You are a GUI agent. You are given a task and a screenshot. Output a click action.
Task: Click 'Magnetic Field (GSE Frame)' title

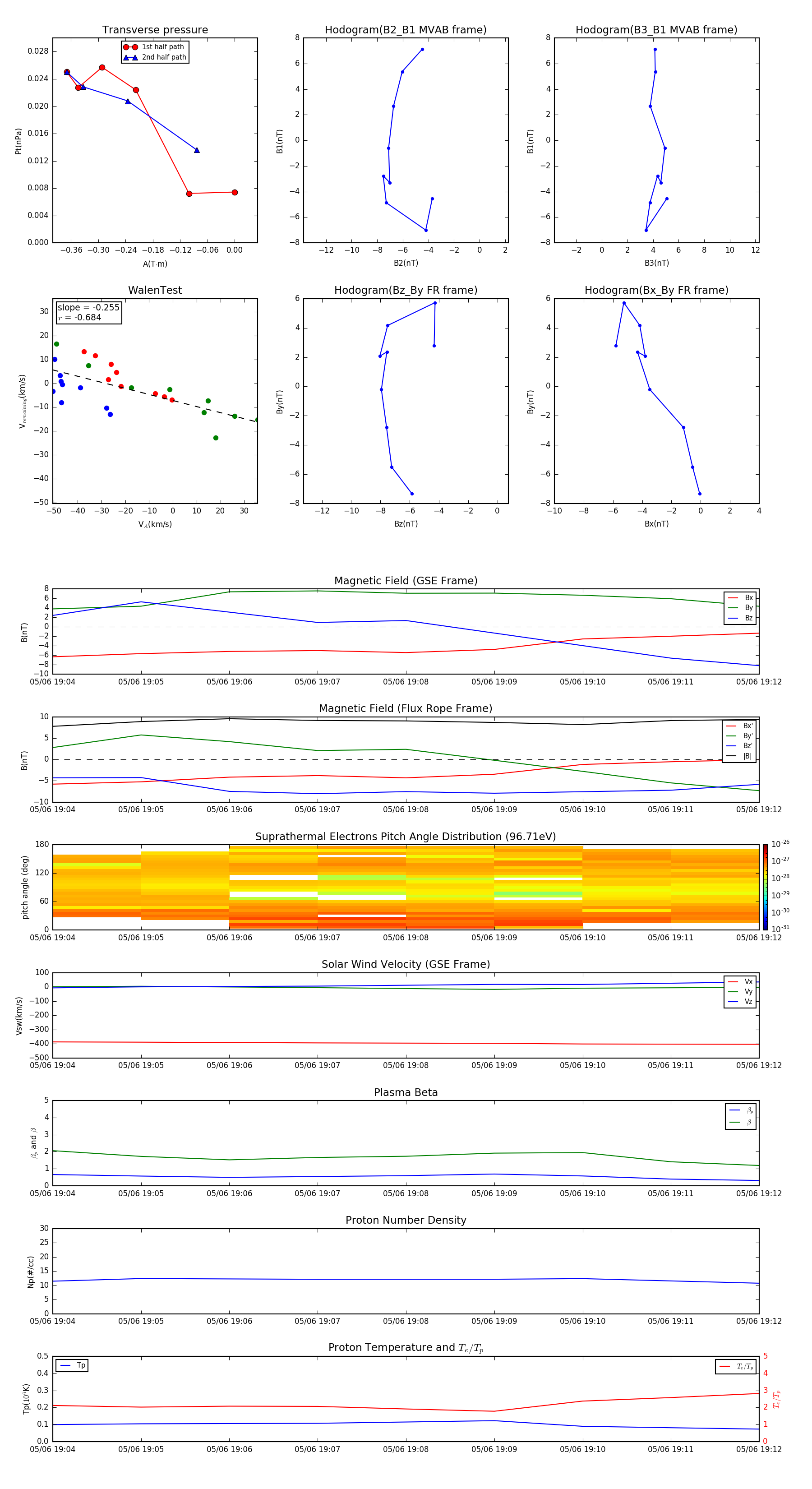pos(406,581)
